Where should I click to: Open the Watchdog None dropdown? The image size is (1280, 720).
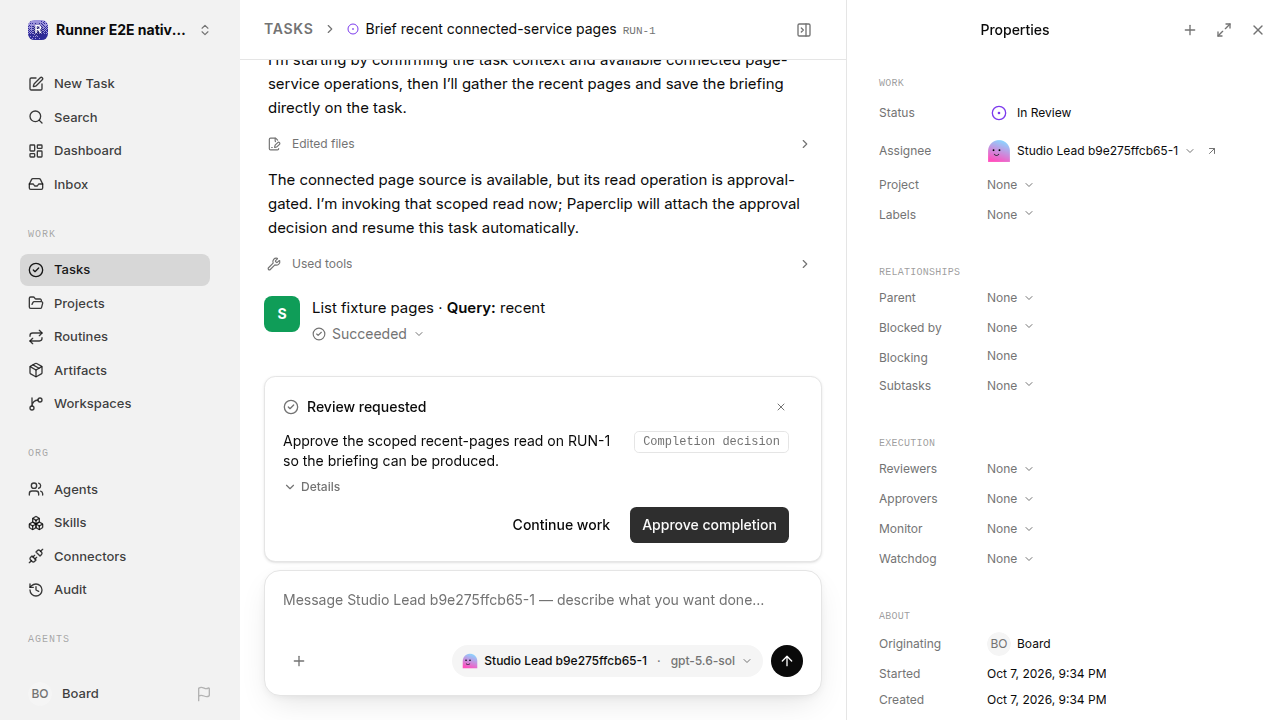coord(1010,559)
